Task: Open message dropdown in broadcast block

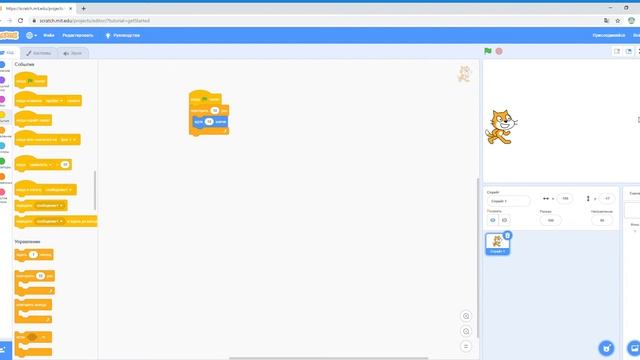Action: (x=50, y=206)
